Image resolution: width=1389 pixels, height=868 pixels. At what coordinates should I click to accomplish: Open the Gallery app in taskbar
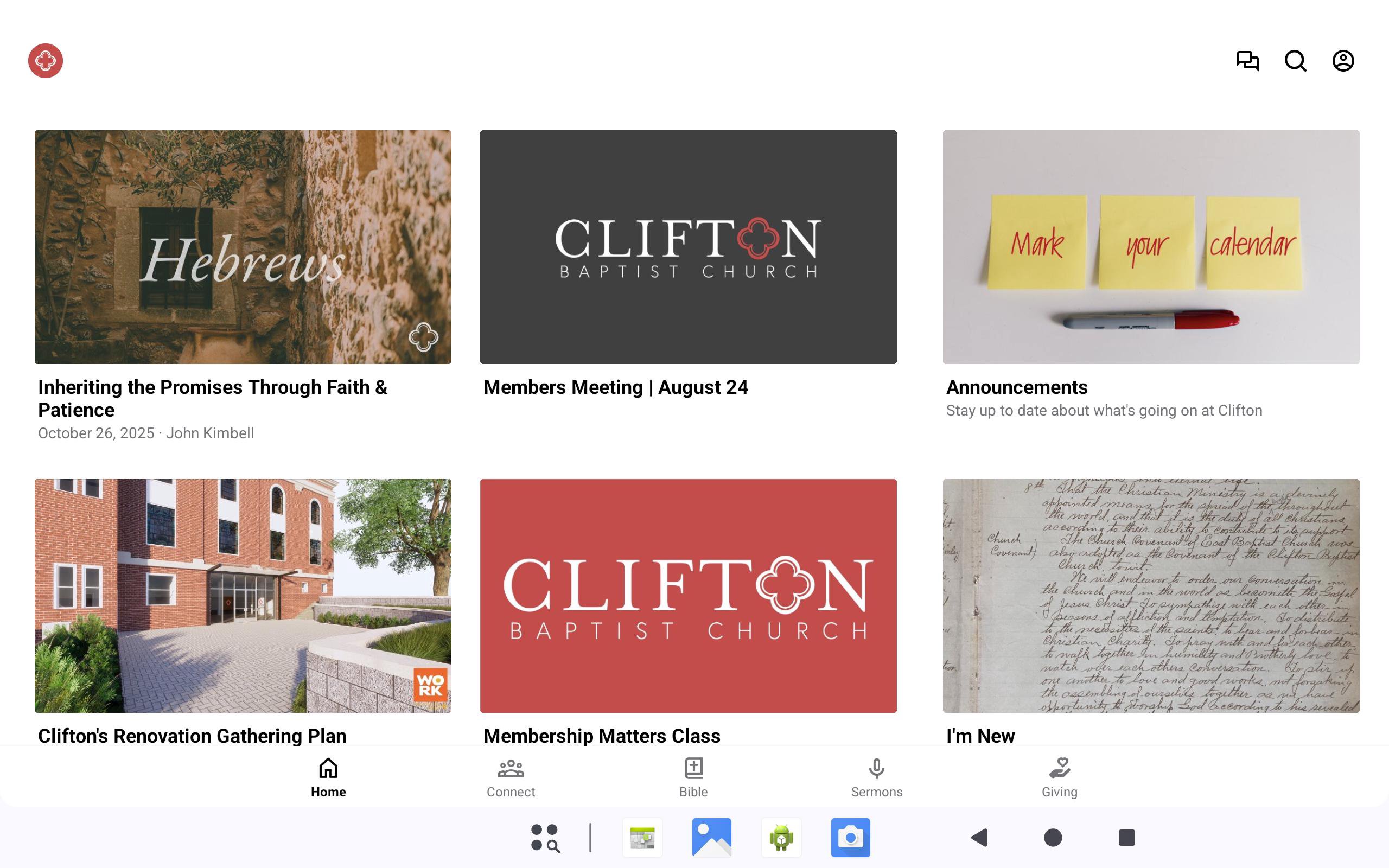pos(712,838)
